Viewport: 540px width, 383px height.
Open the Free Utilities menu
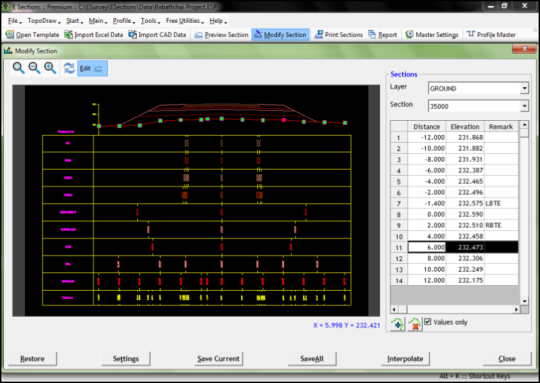[x=185, y=21]
